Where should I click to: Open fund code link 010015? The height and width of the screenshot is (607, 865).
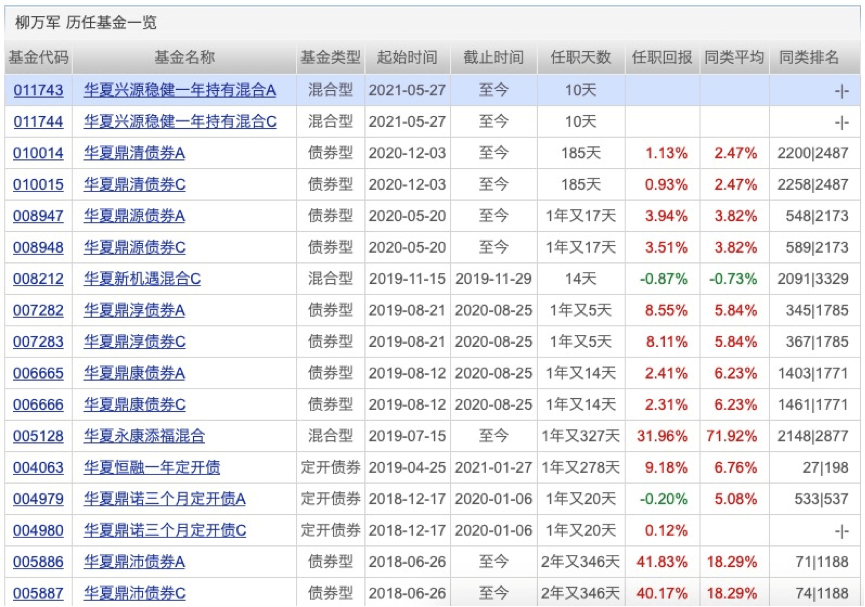(x=38, y=184)
